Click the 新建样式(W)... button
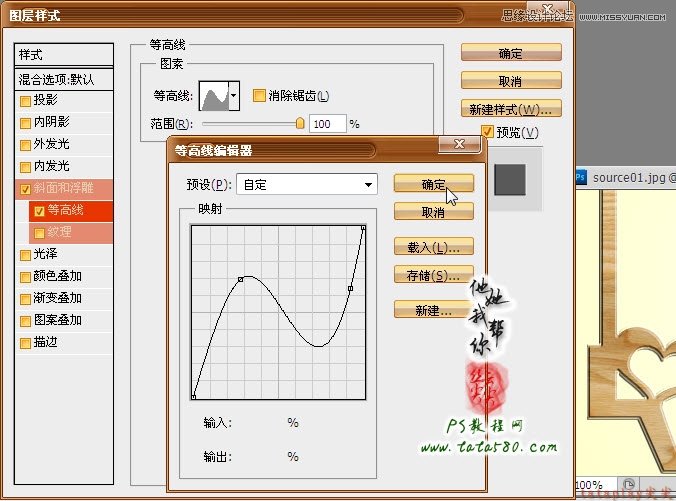676x501 pixels. 511,109
